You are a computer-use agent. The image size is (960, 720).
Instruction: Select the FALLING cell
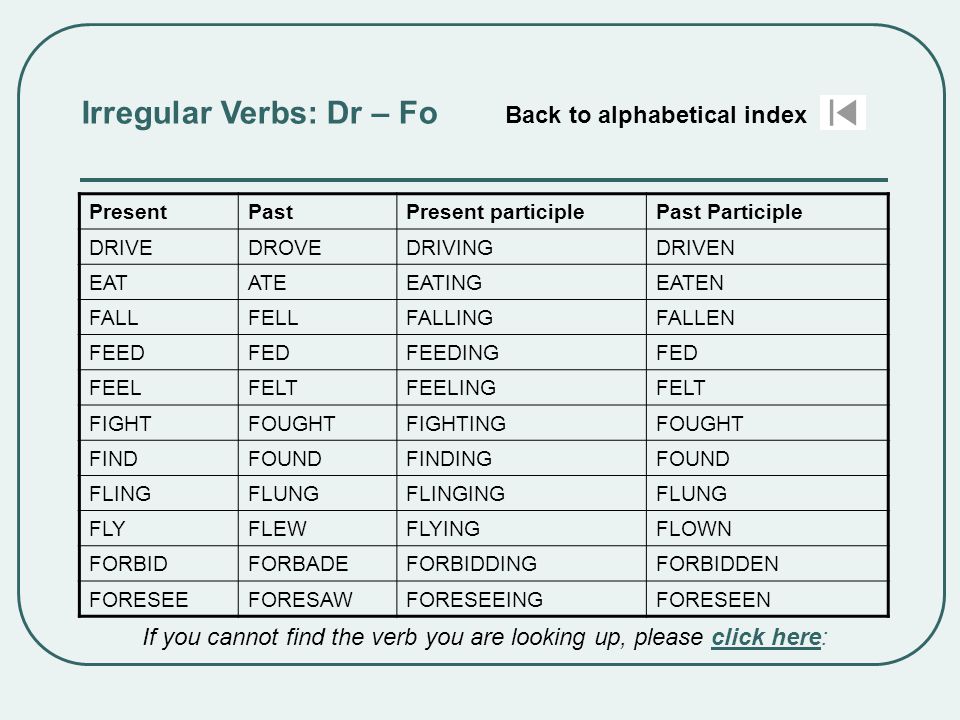click(522, 317)
